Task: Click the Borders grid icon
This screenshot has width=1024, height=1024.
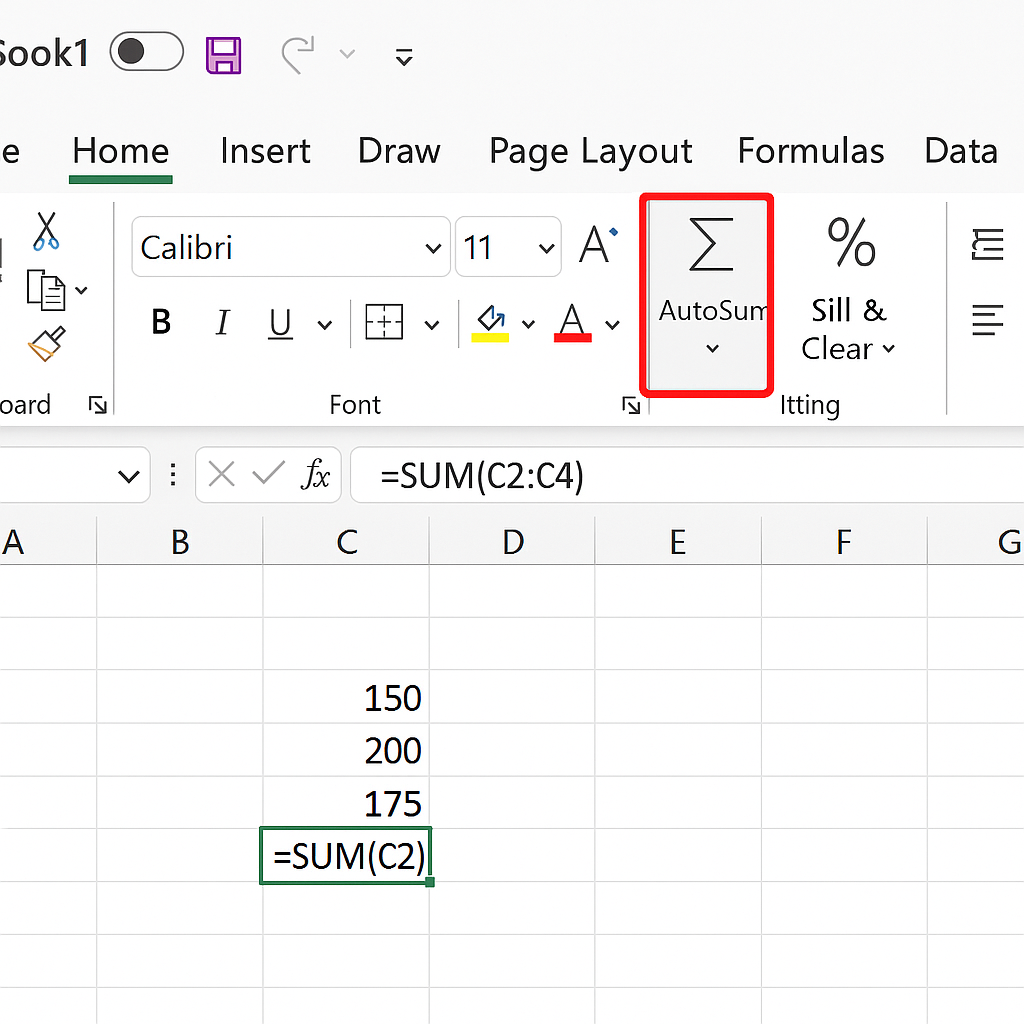Action: click(x=384, y=323)
